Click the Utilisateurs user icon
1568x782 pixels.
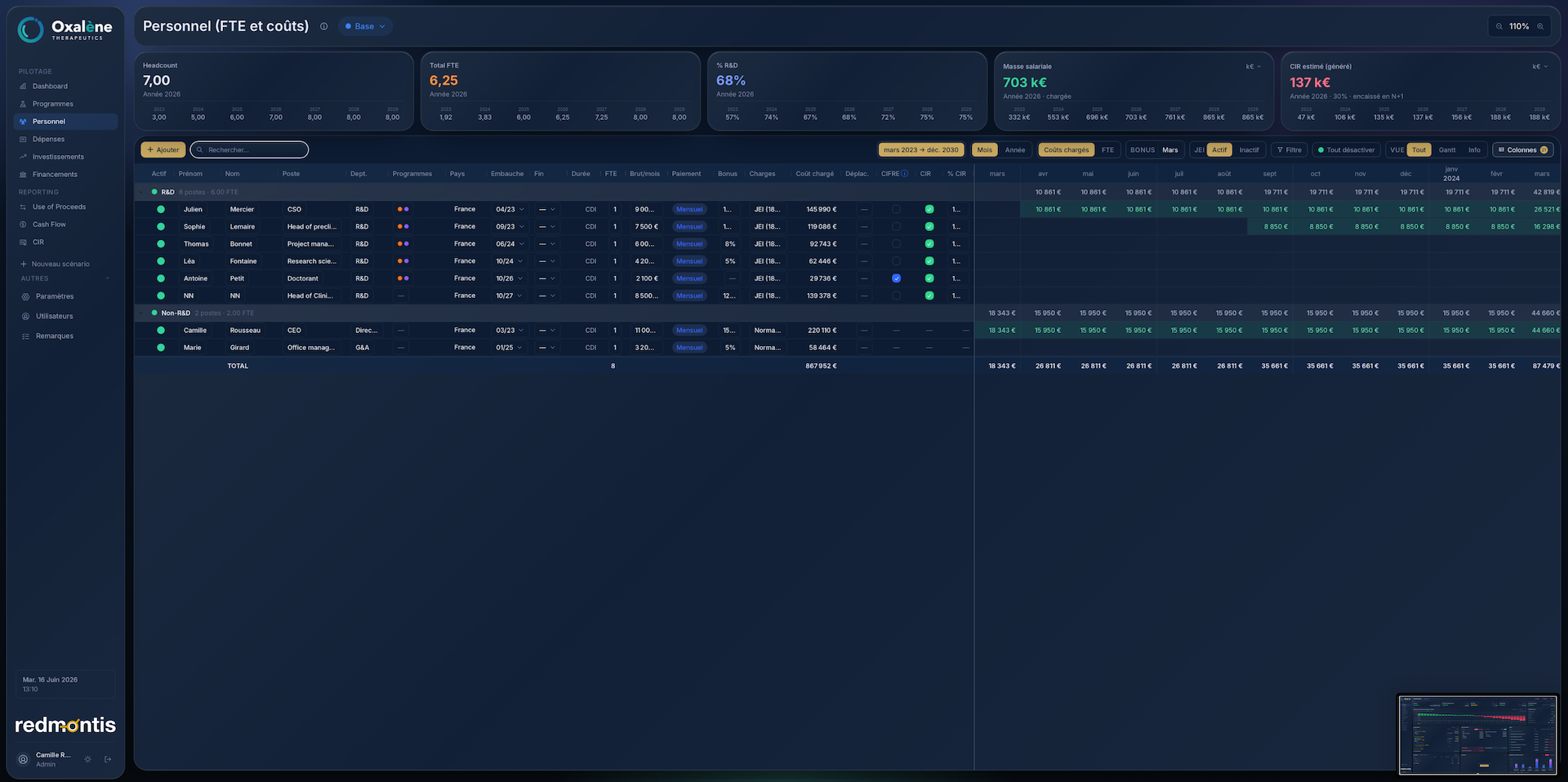(25, 317)
